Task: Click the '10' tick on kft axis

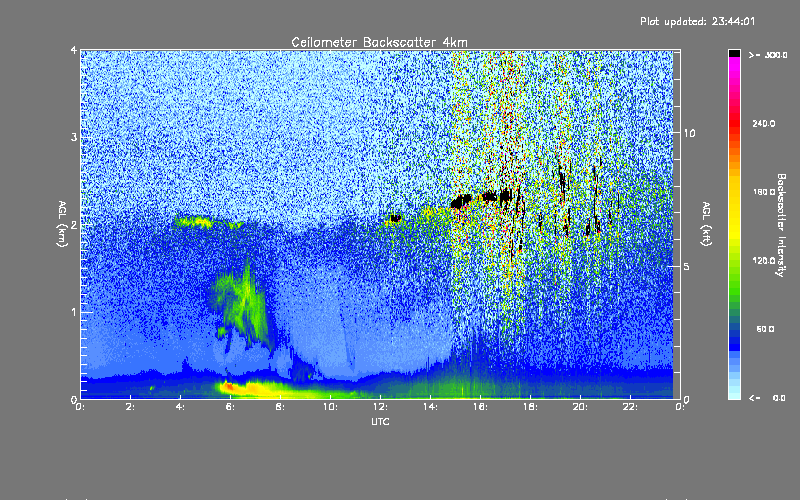Action: pyautogui.click(x=689, y=133)
